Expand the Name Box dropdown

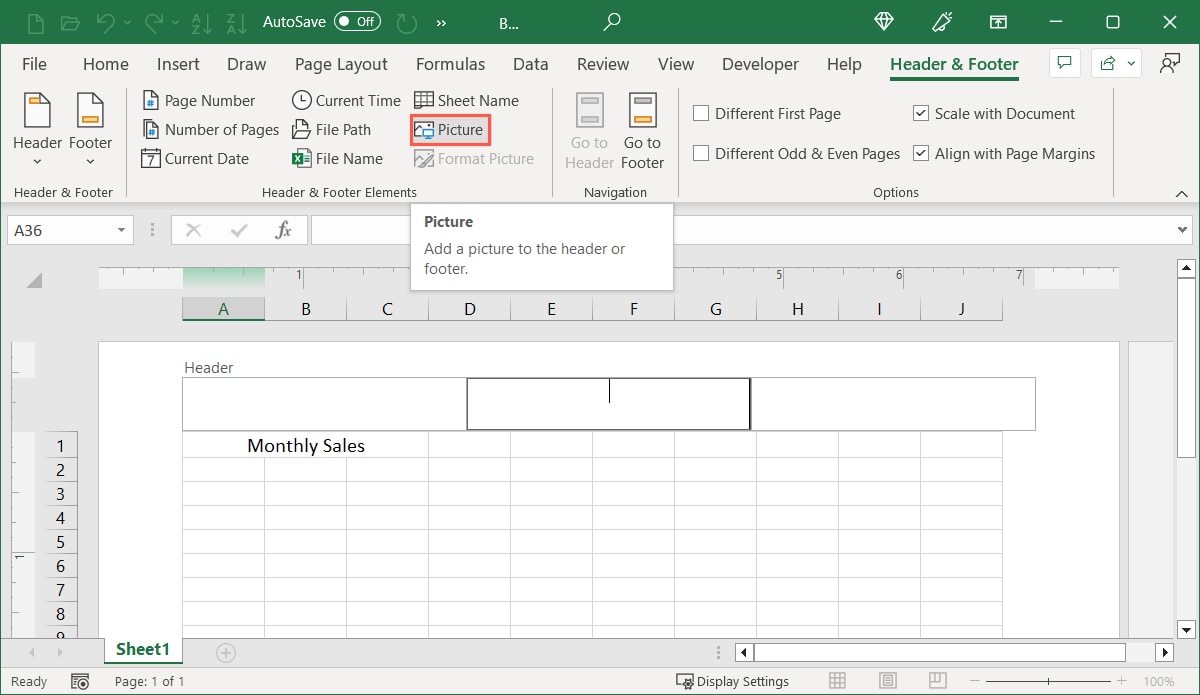[x=121, y=231]
